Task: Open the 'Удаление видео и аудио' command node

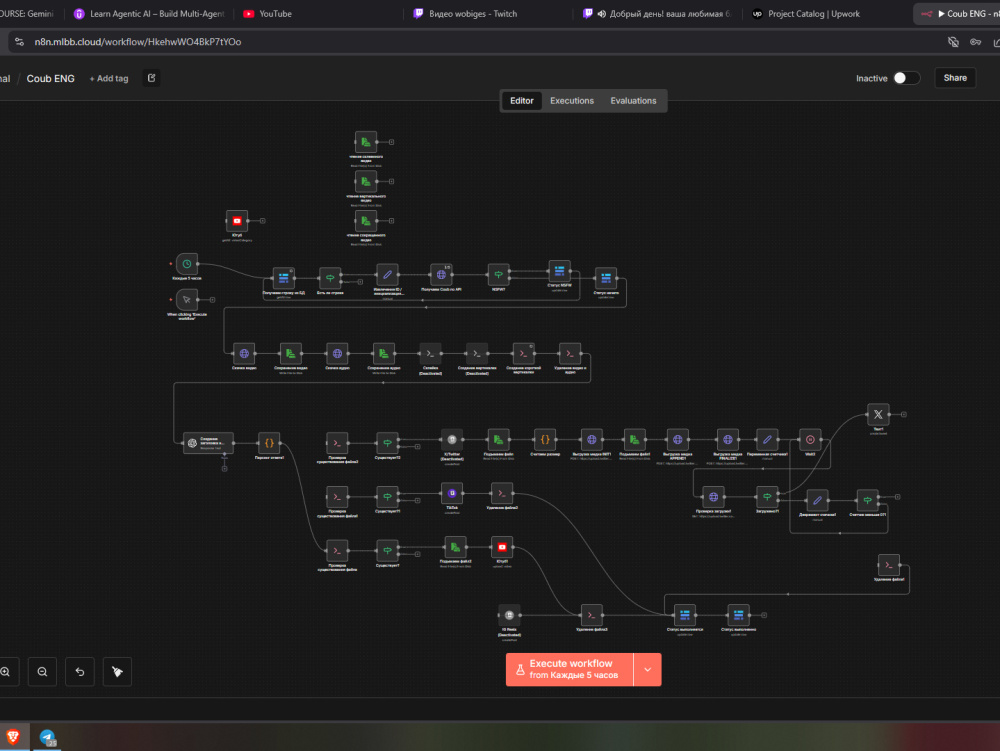Action: pyautogui.click(x=570, y=353)
